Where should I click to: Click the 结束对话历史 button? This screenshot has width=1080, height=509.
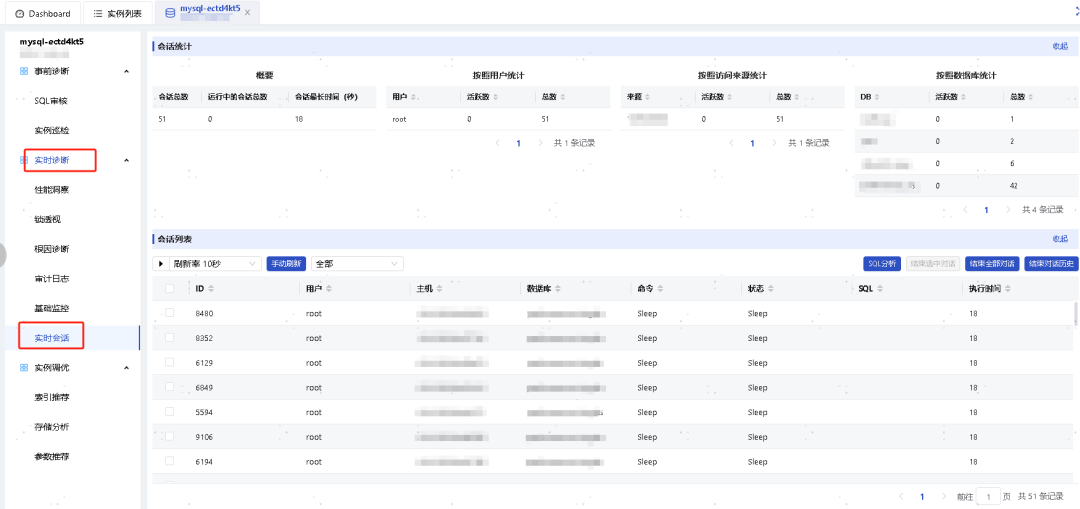(1052, 264)
